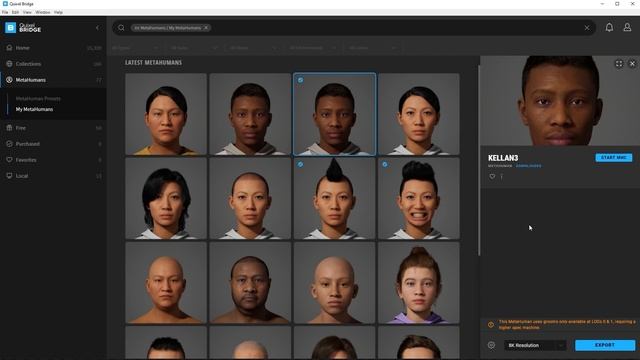Select My MetaHumans sub-item

coord(34,109)
